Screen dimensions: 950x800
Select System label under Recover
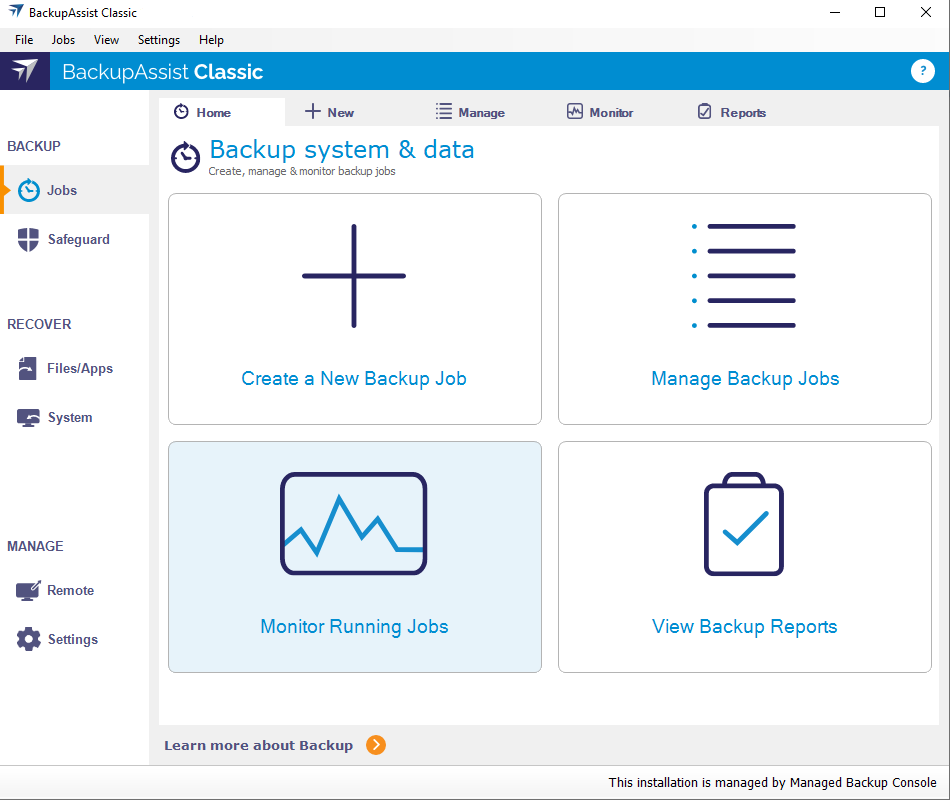(x=70, y=418)
